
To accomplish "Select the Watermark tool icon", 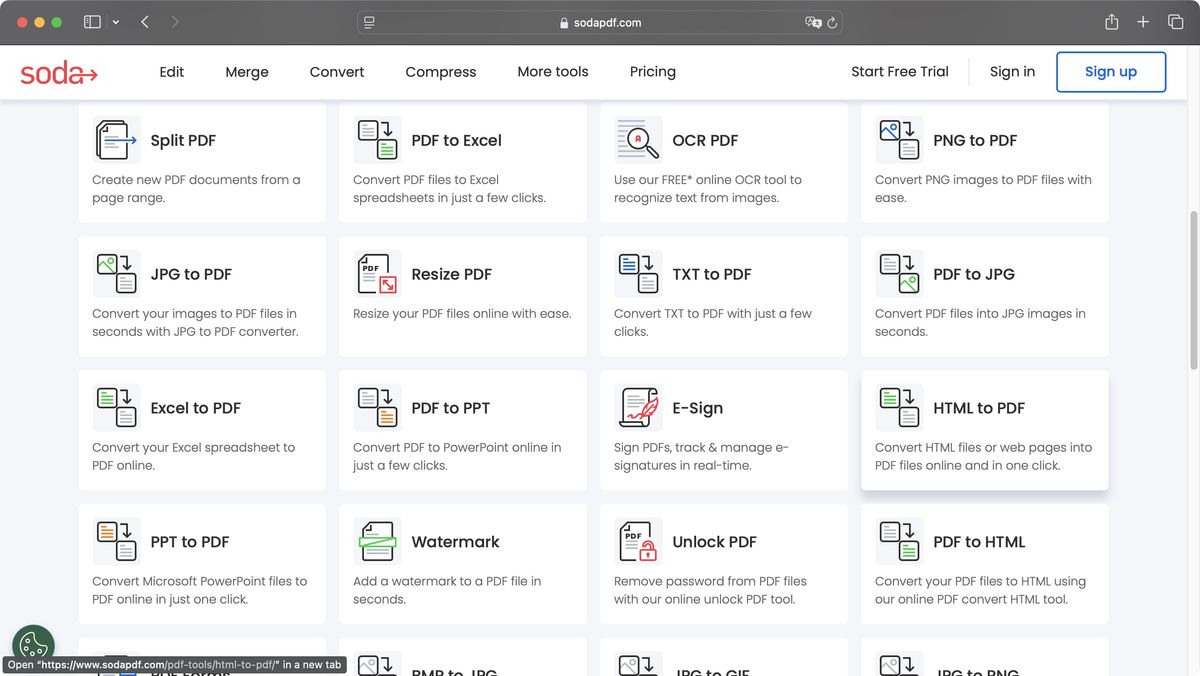I will [376, 541].
